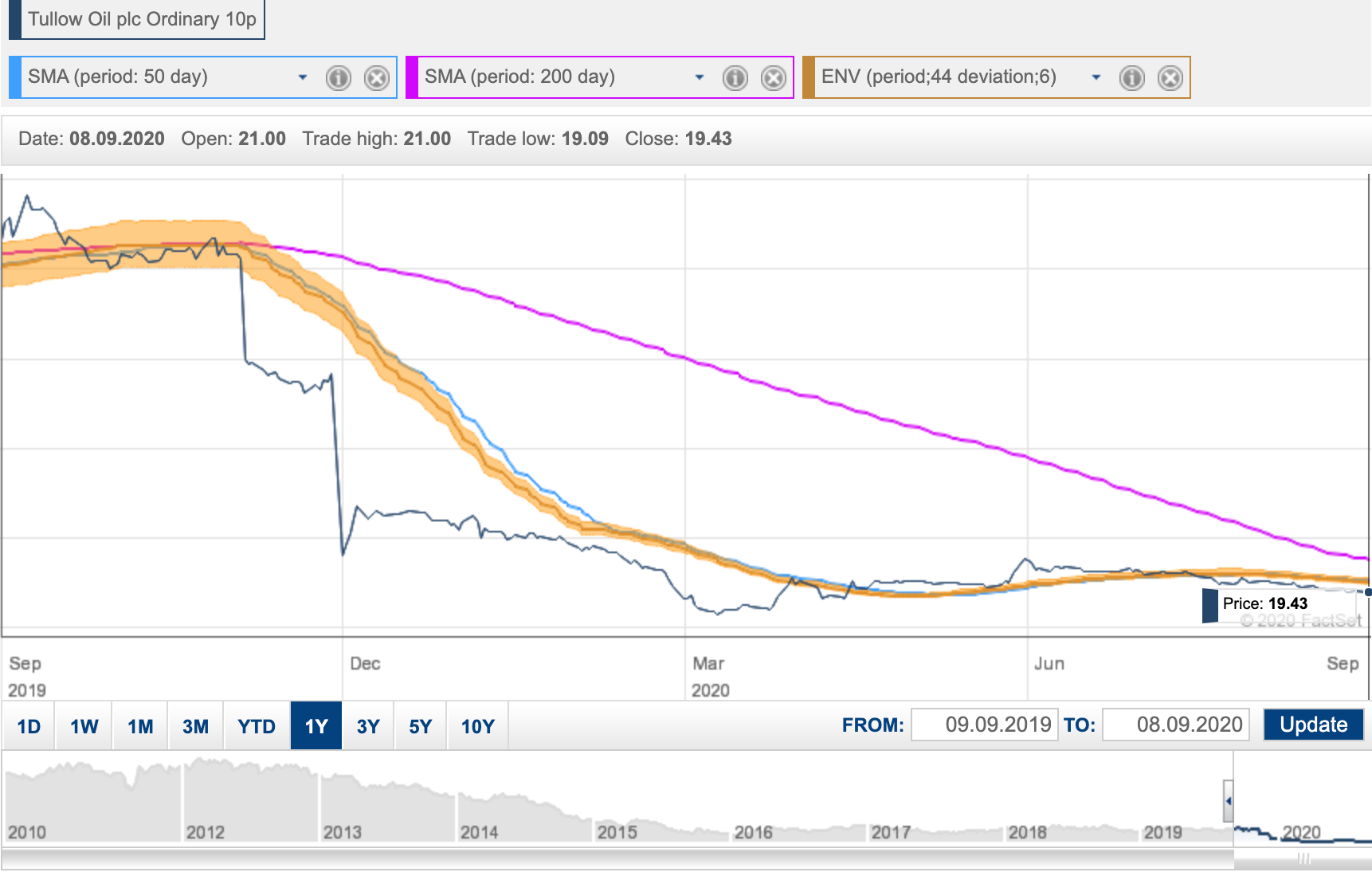The height and width of the screenshot is (880, 1372).
Task: Remove the ENV envelope indicator
Action: (1170, 78)
